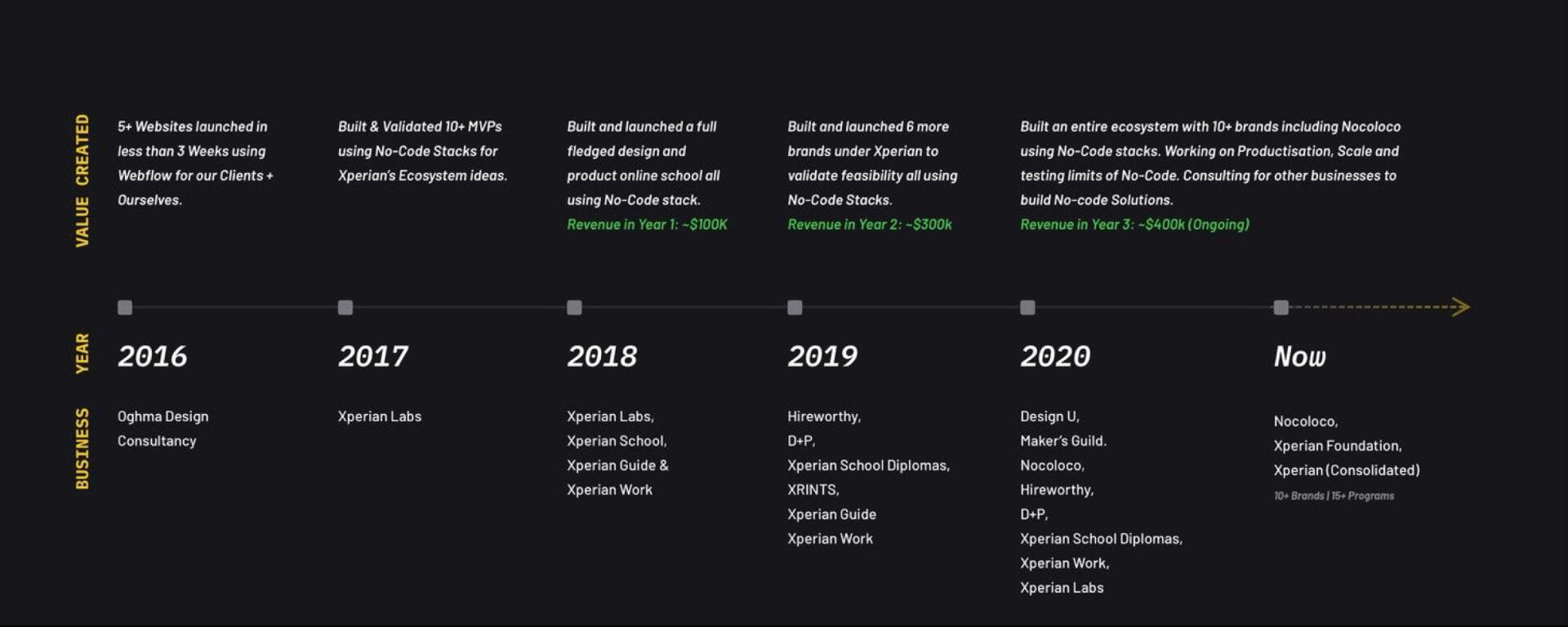Click the 2016 timeline marker square

coord(125,308)
